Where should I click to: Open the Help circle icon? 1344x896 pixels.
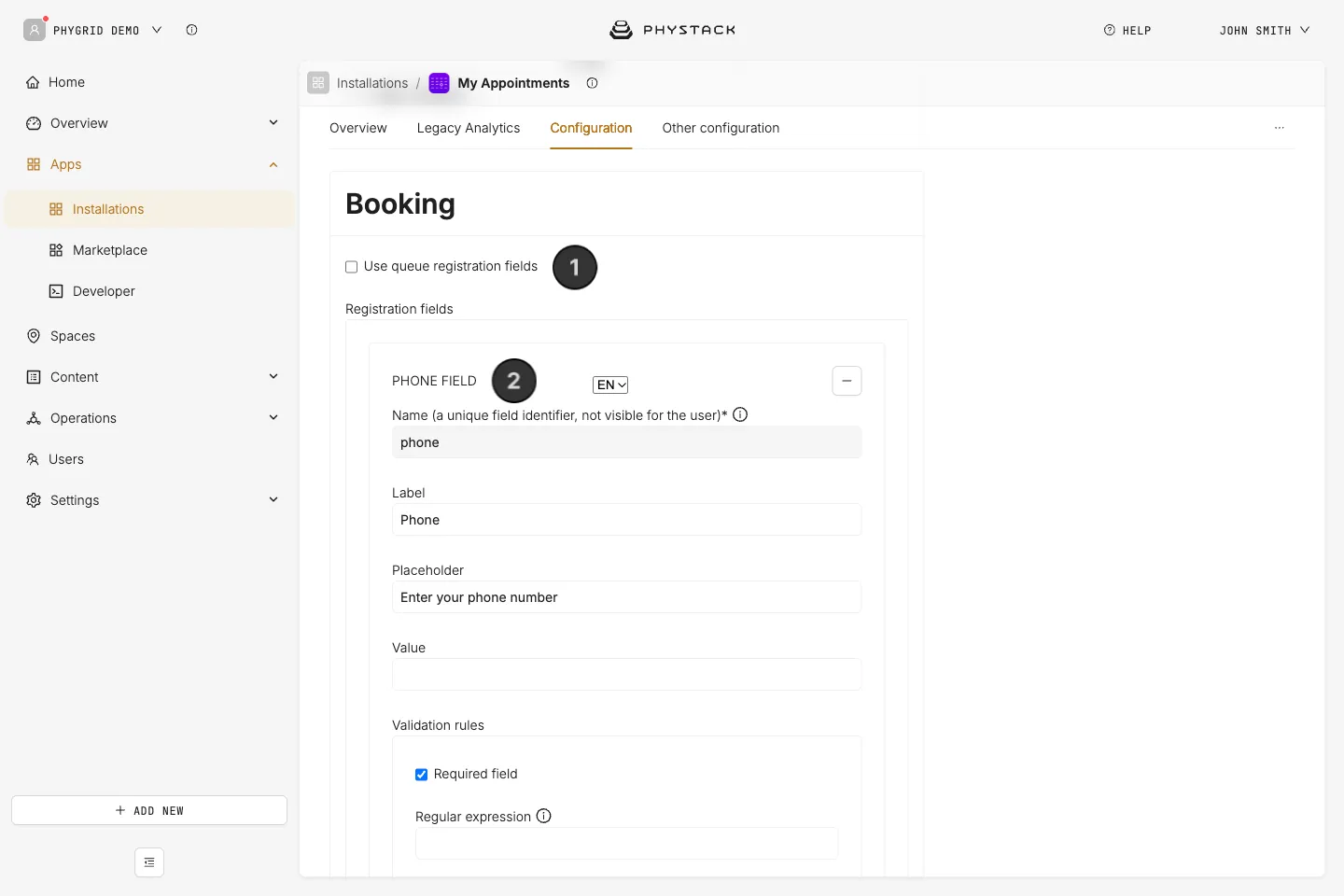[1110, 30]
